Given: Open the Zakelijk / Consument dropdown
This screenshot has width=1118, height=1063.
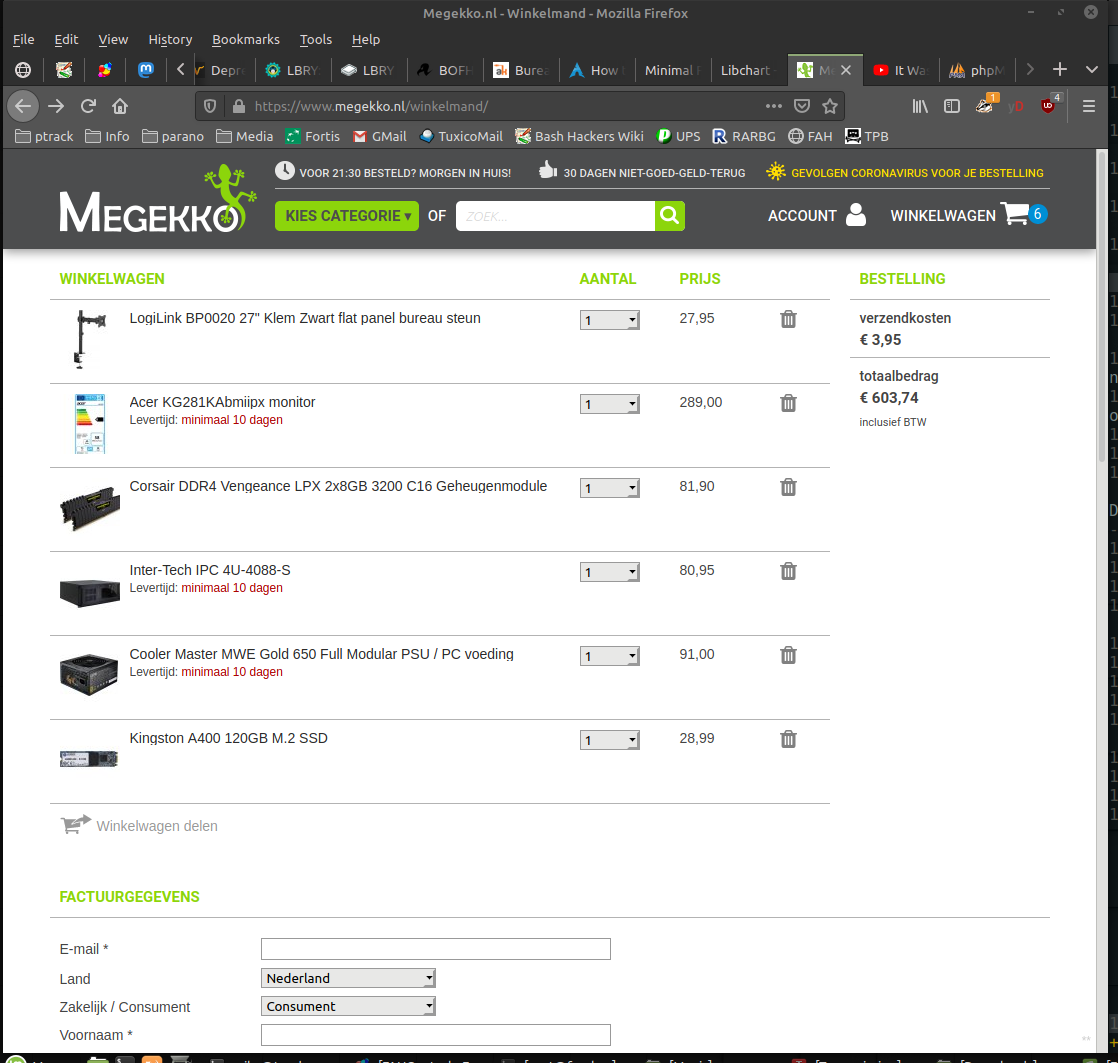Looking at the screenshot, I should coord(348,1006).
